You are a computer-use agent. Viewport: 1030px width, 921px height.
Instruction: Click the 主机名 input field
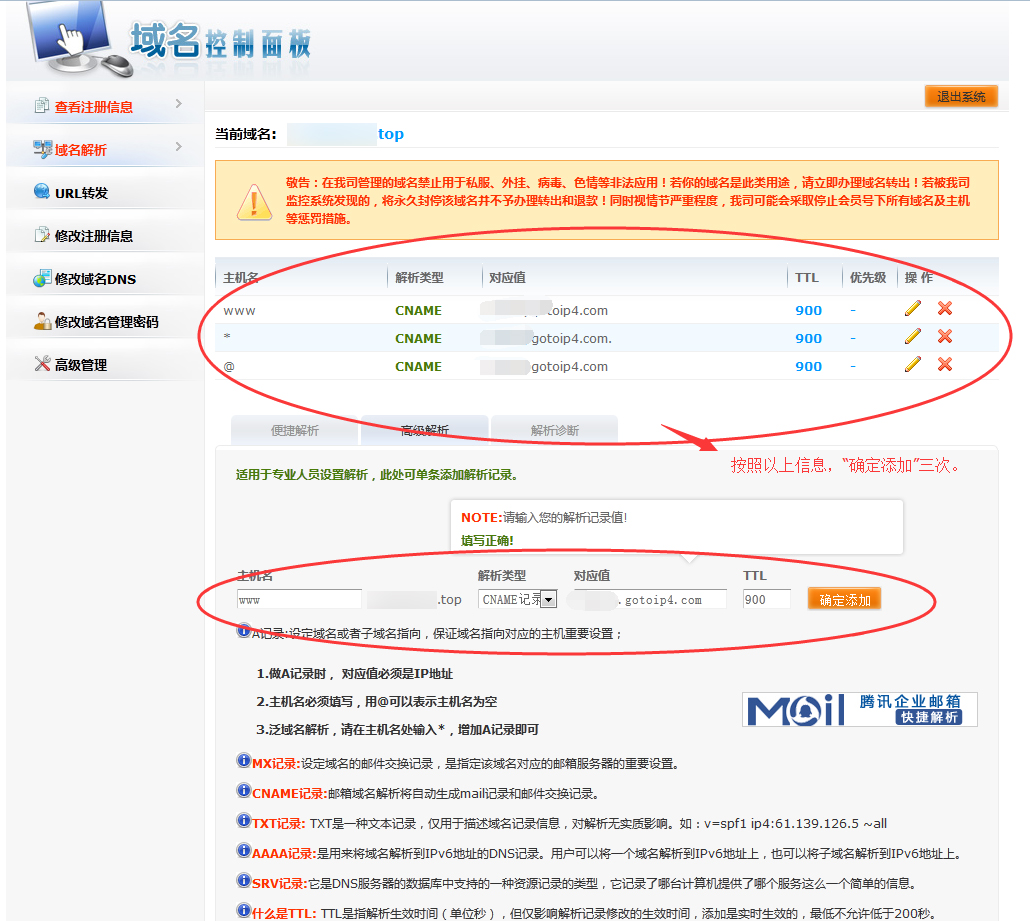coord(299,600)
